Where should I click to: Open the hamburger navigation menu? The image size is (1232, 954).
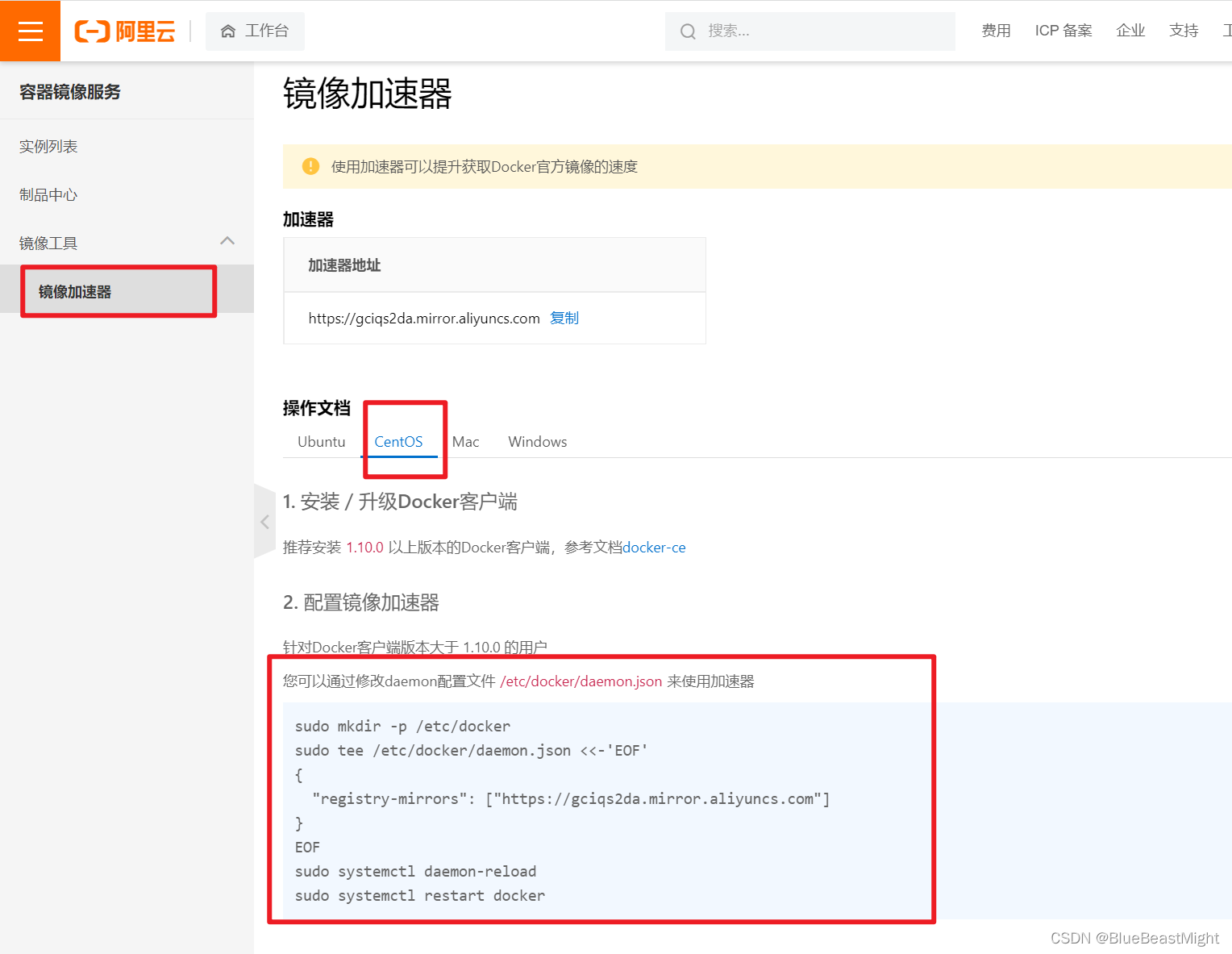point(30,31)
